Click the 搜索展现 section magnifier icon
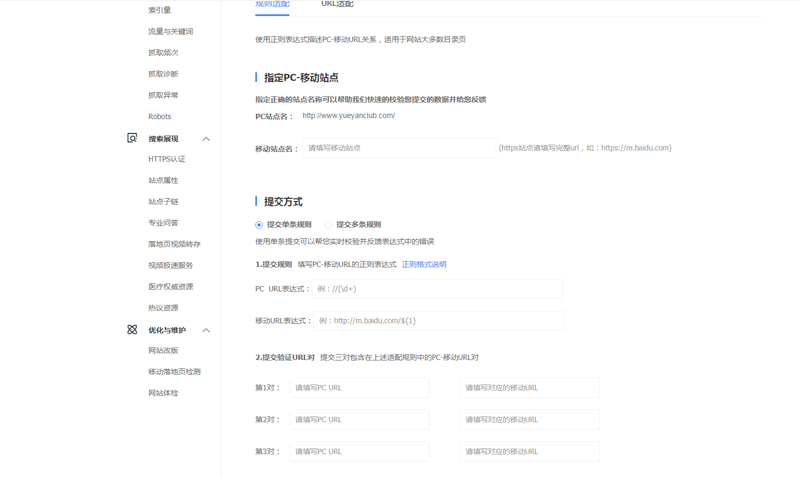The height and width of the screenshot is (478, 799). [x=132, y=138]
